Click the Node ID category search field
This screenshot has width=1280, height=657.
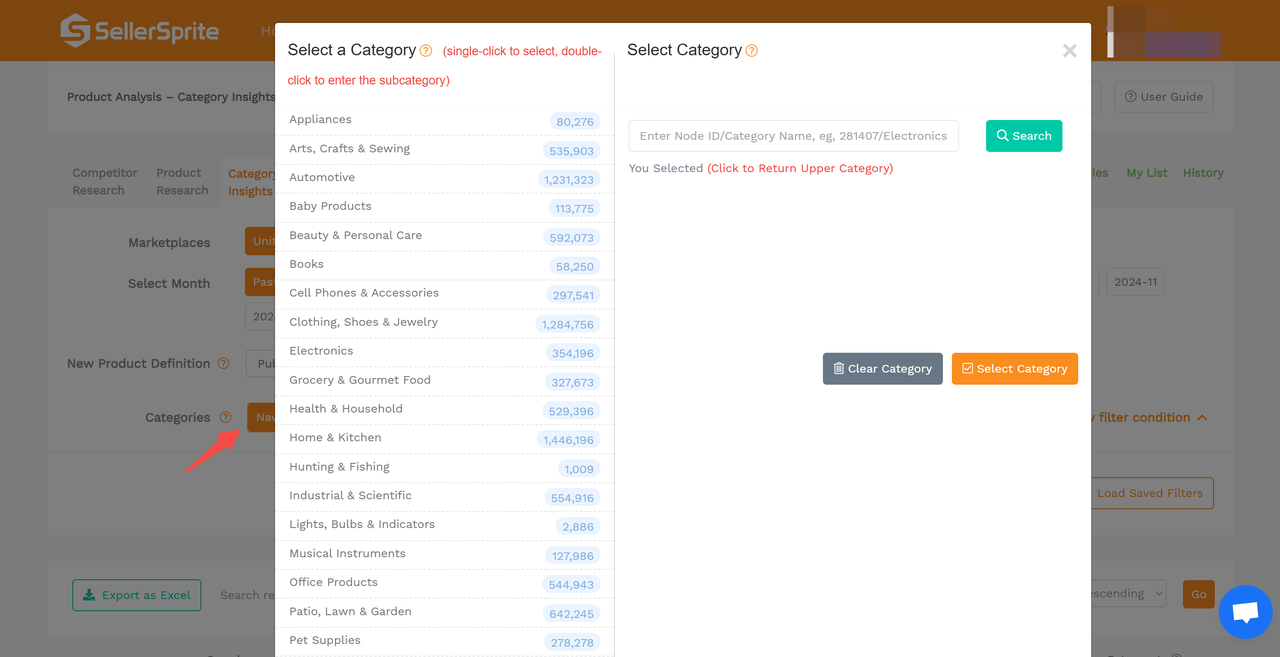(x=793, y=135)
